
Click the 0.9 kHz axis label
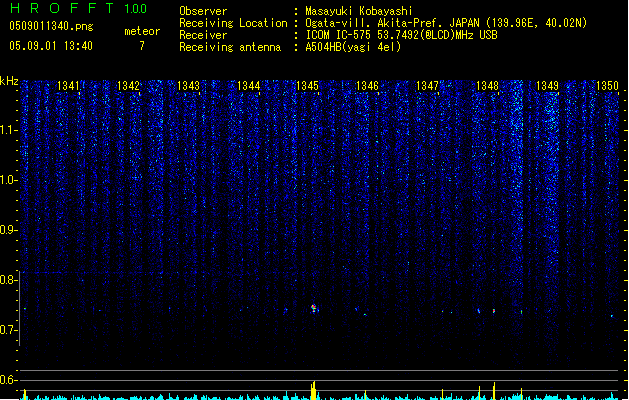[x=8, y=230]
